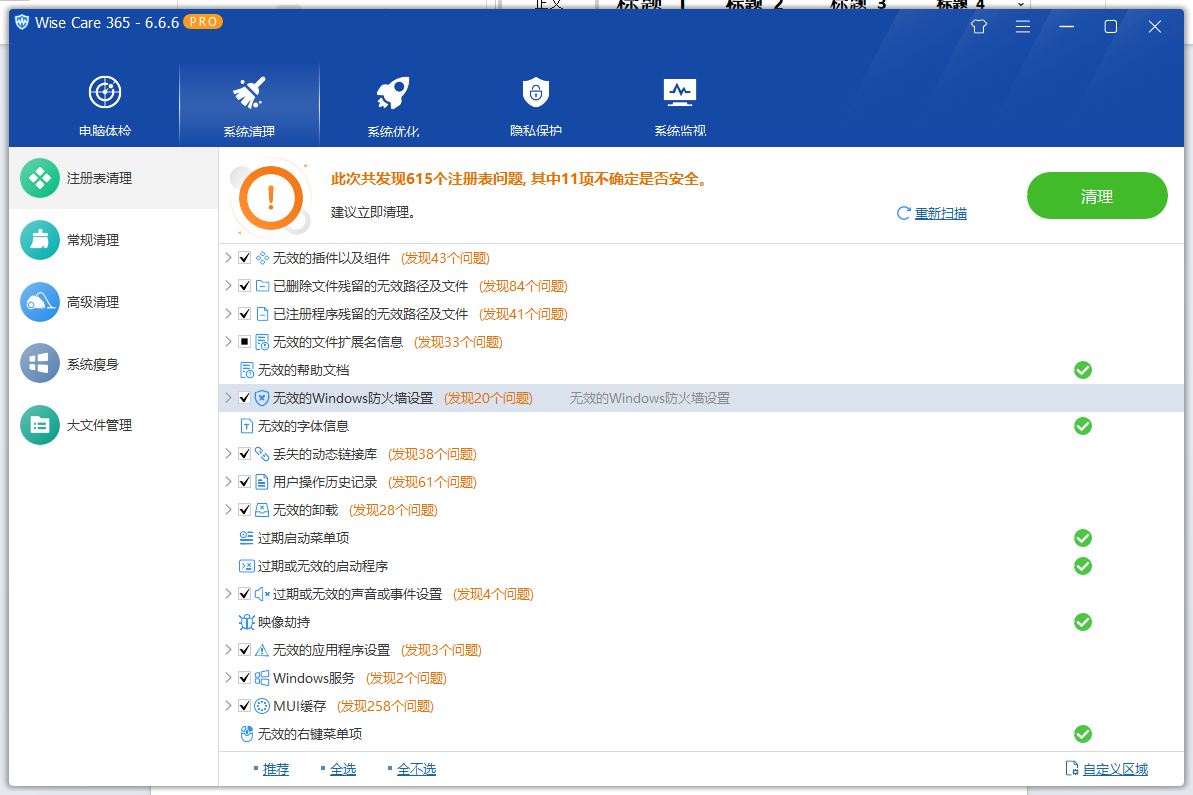Viewport: 1193px width, 795px height.
Task: Uncheck the 无效的插件以及组件 checkbox
Action: coord(244,258)
